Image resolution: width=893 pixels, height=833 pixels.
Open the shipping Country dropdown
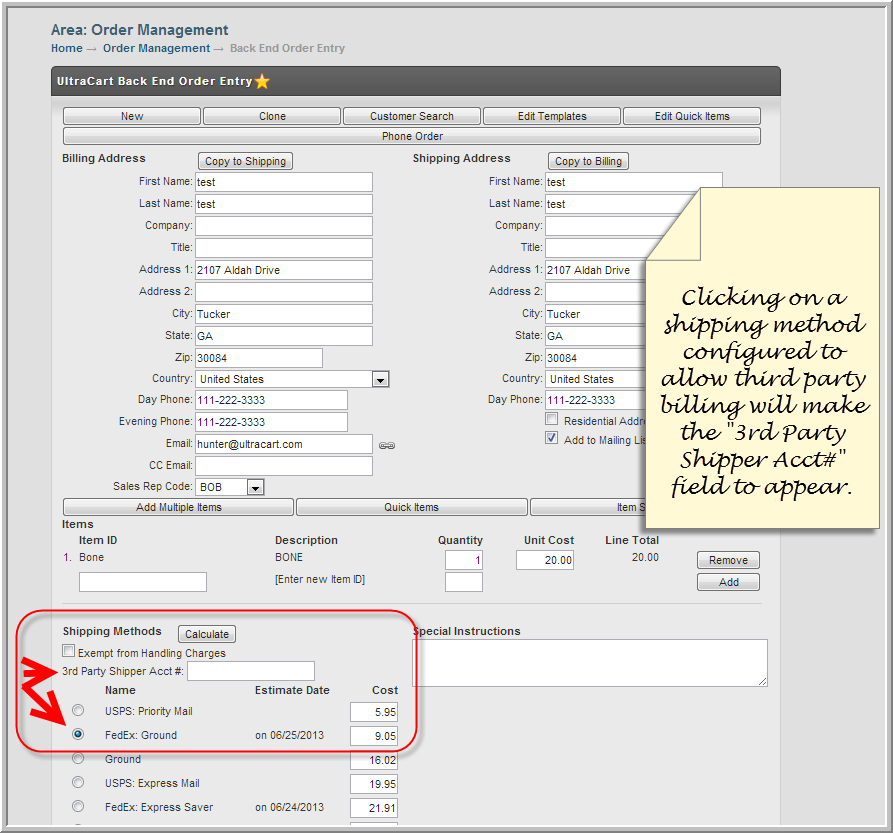click(597, 379)
